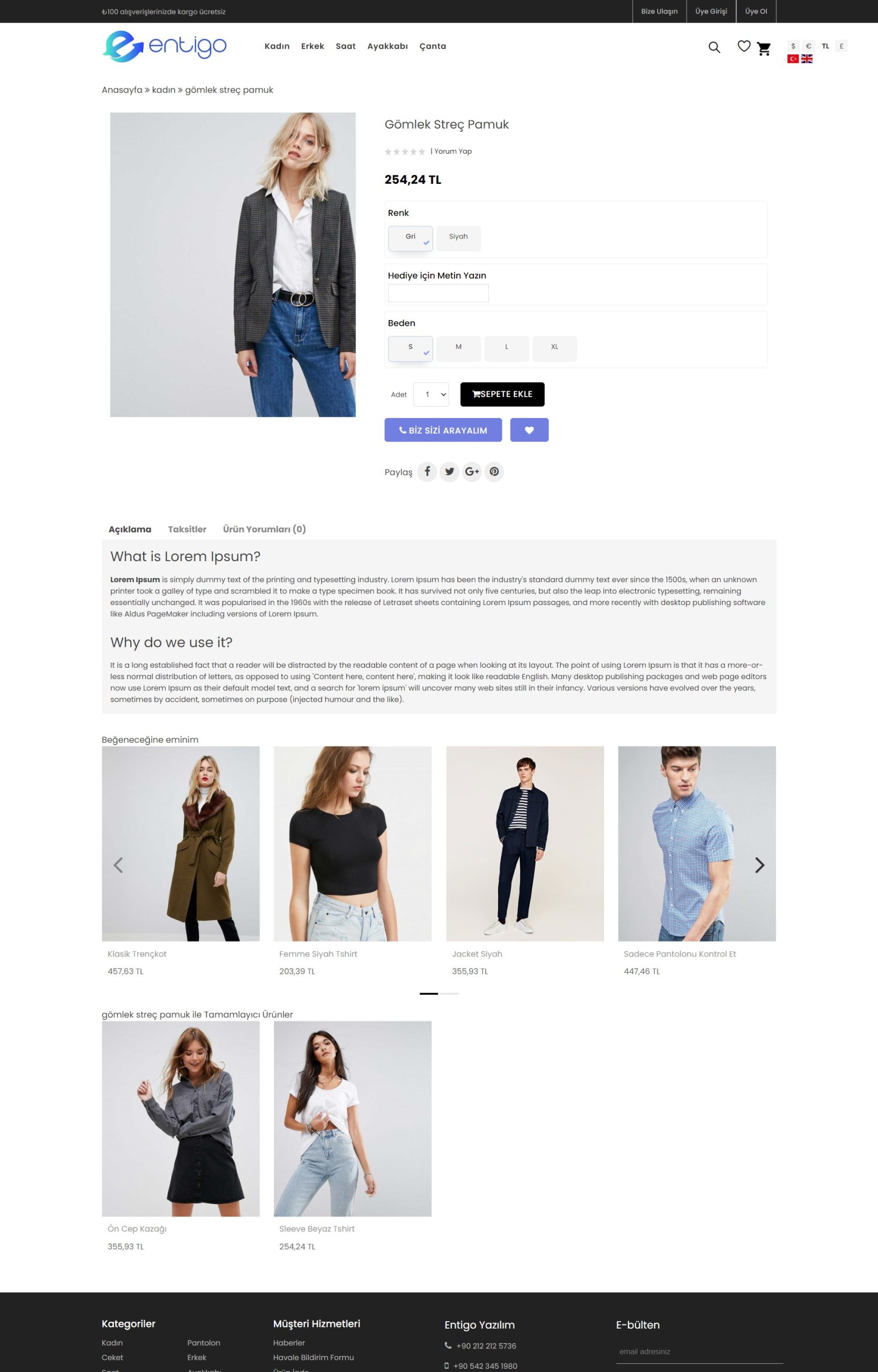Open the shopping cart icon
The height and width of the screenshot is (1372, 878).
pos(764,48)
